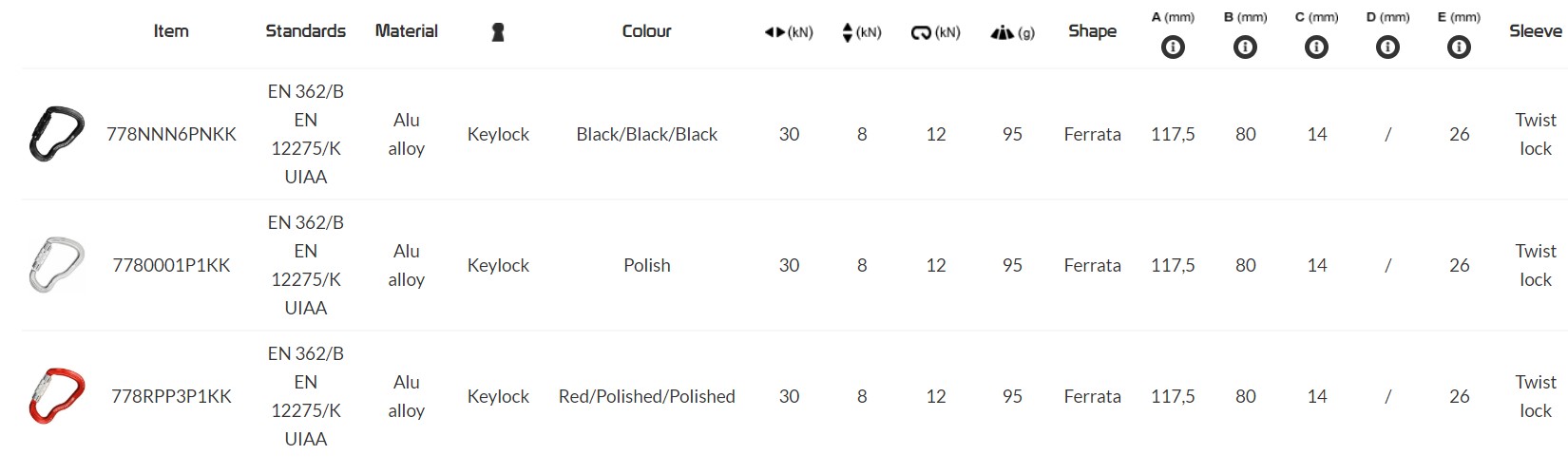Select item code 7780001P1KK
The height and width of the screenshot is (474, 1568).
(171, 265)
